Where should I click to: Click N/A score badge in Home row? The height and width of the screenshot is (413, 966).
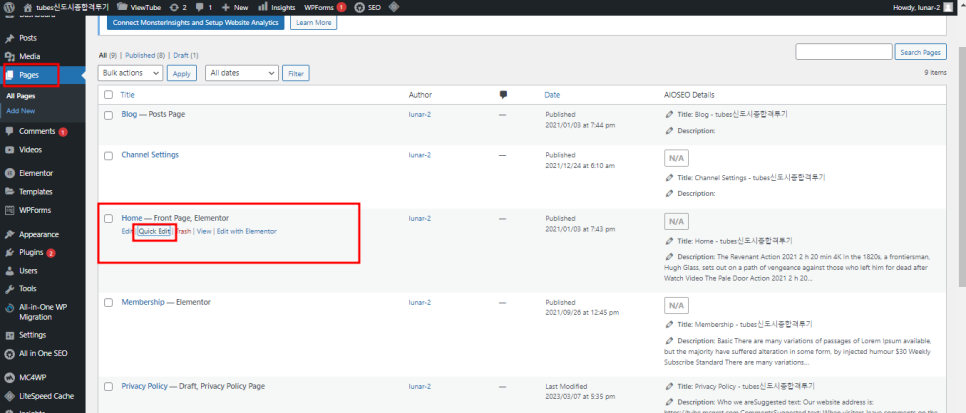click(676, 221)
